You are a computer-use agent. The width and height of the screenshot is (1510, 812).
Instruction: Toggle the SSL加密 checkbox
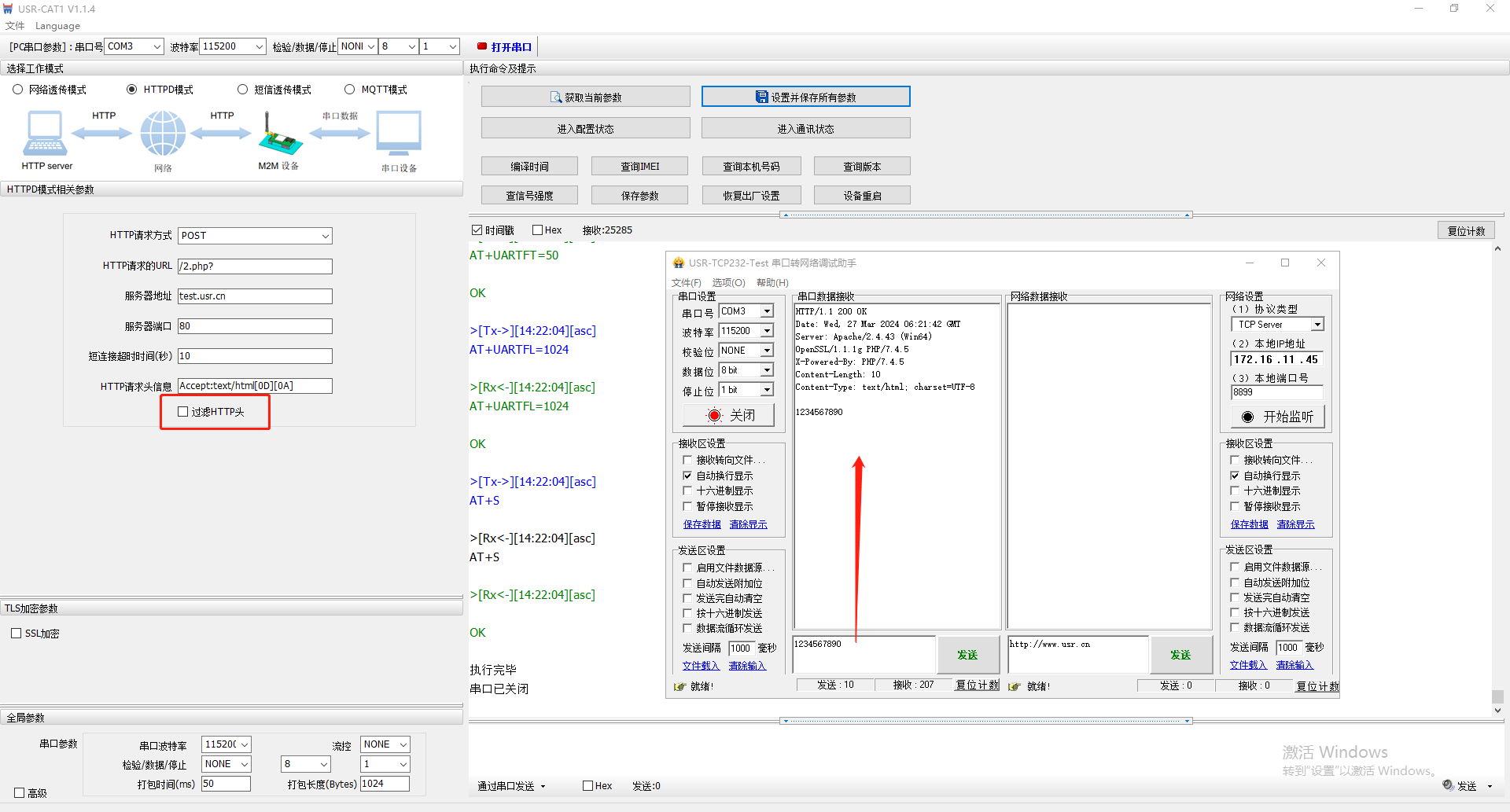click(16, 634)
